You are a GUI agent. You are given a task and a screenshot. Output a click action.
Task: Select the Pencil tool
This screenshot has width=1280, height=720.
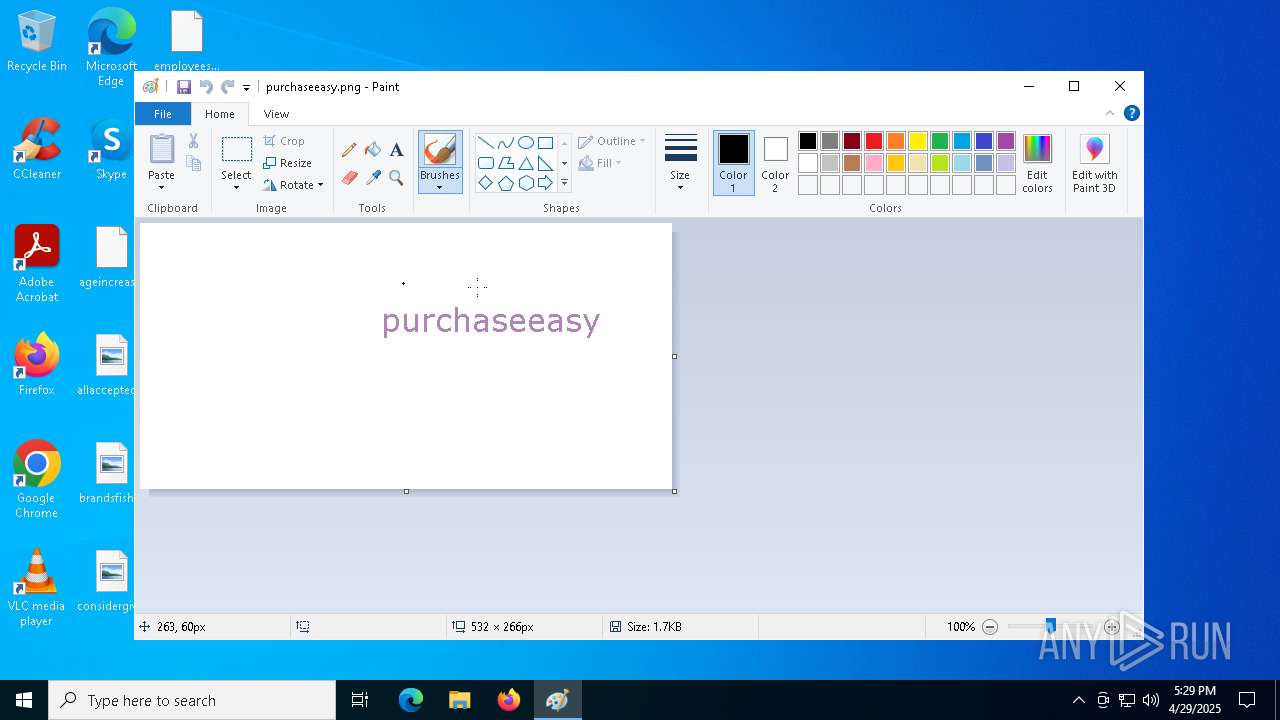click(x=349, y=150)
